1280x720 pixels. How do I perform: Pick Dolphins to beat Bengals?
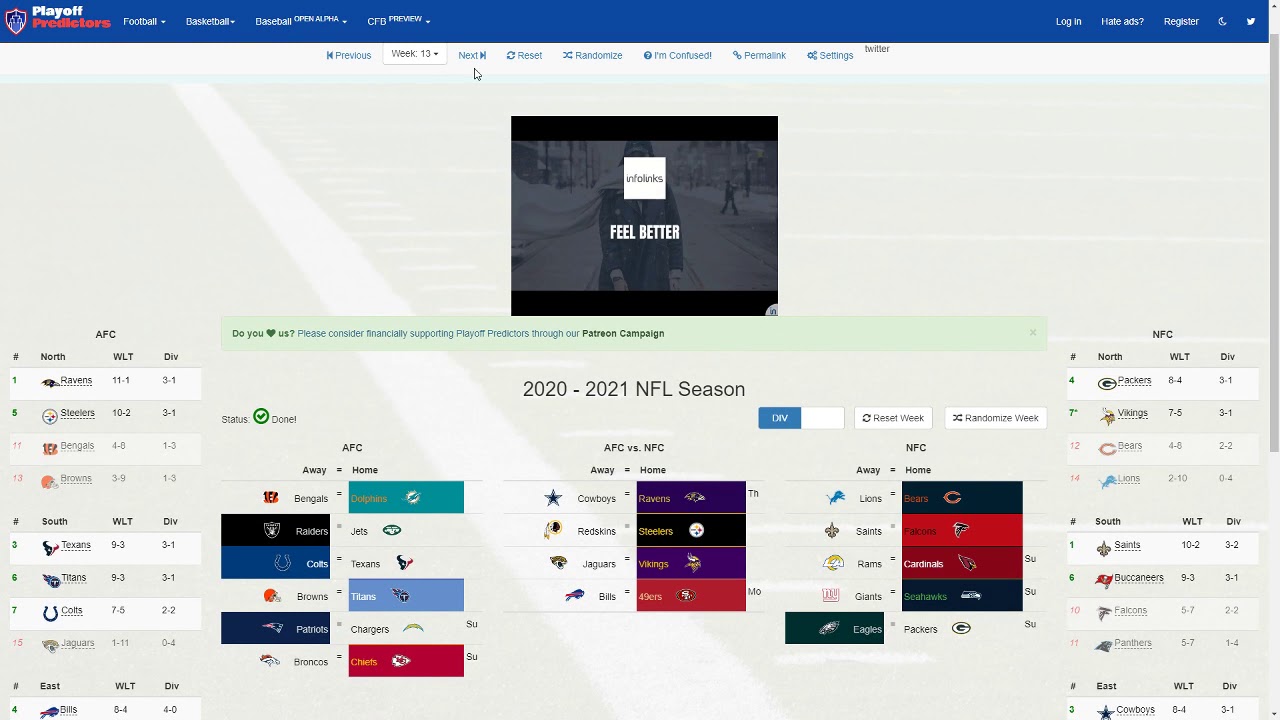click(406, 498)
